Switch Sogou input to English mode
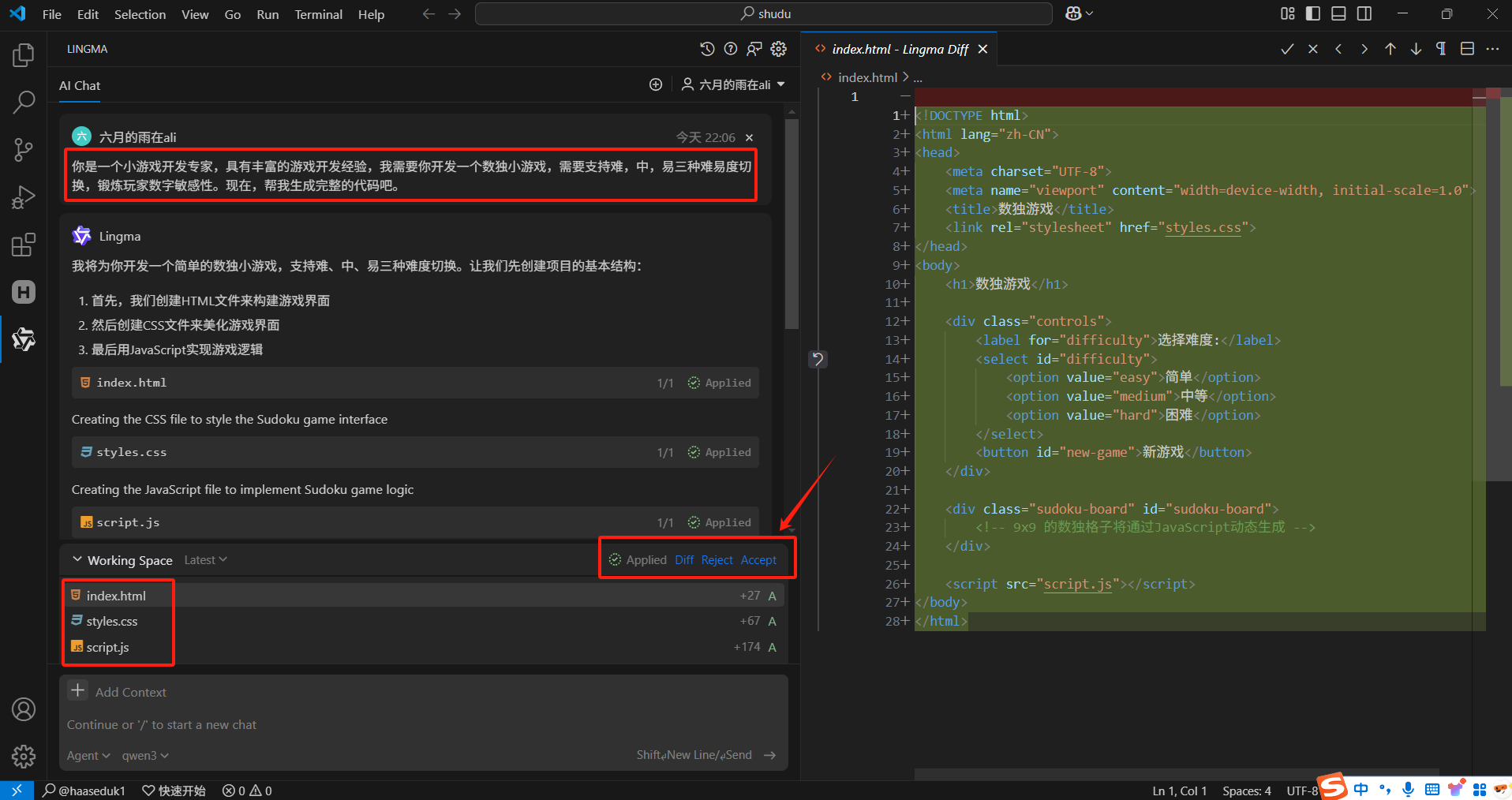1512x800 pixels. 1362,790
